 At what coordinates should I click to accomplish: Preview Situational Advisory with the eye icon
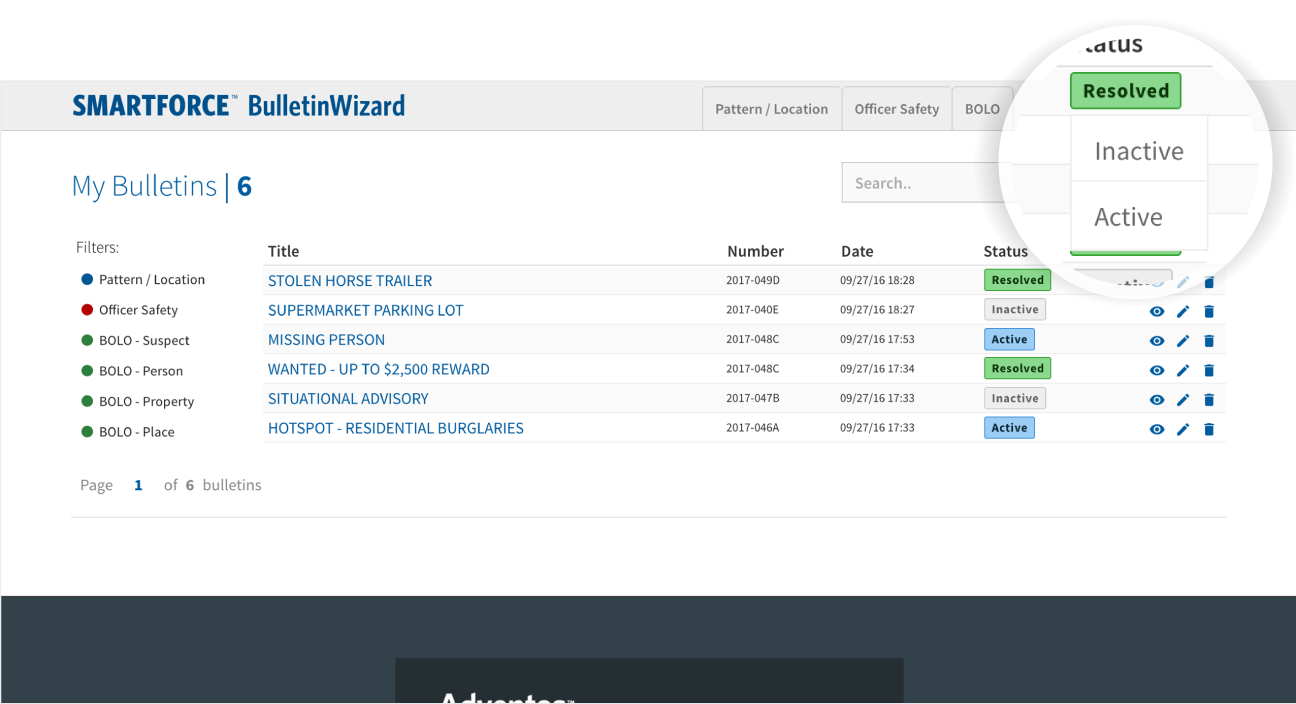(x=1157, y=400)
